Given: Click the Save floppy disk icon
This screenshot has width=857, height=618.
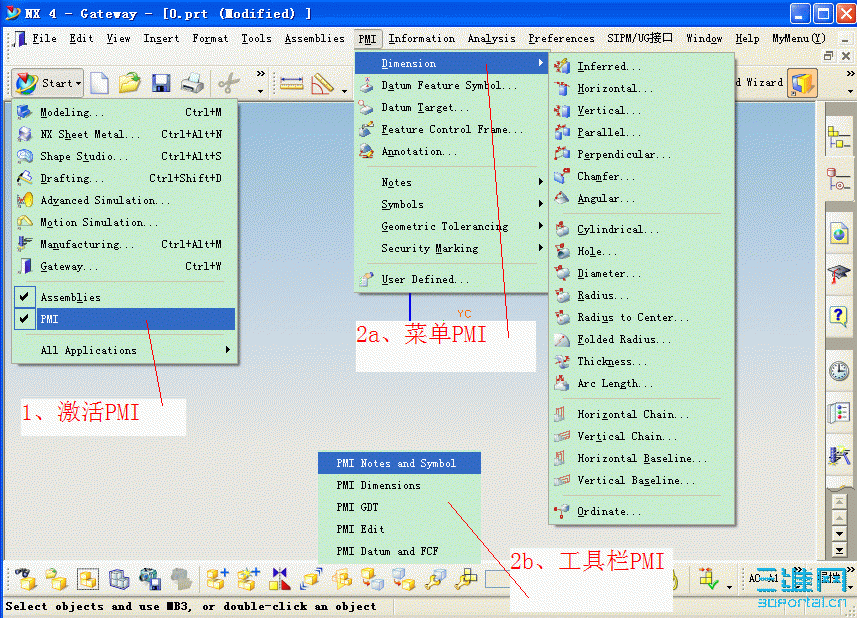Looking at the screenshot, I should point(161,84).
